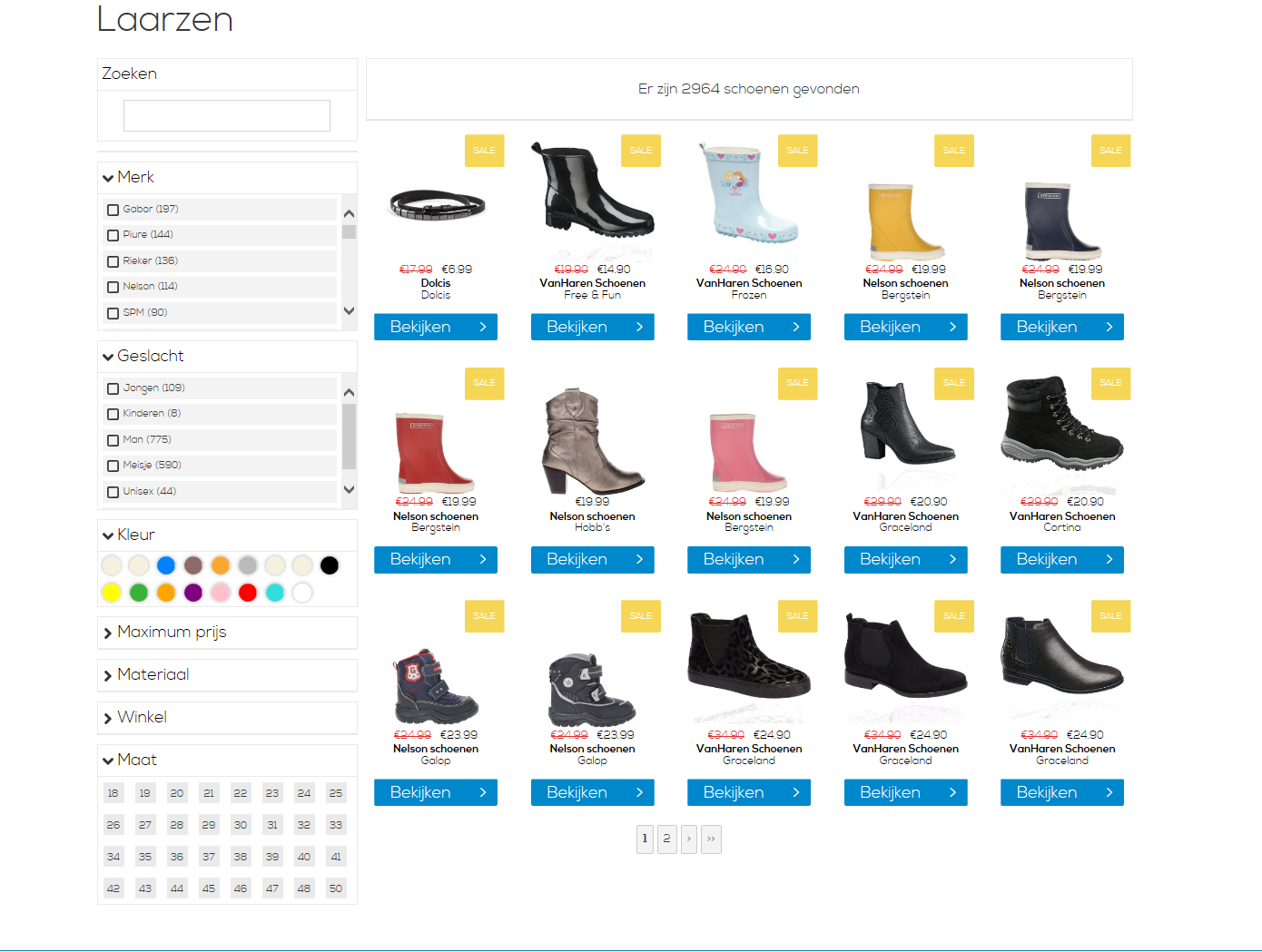Tick the Kinderen (8) gender filter

click(x=113, y=414)
